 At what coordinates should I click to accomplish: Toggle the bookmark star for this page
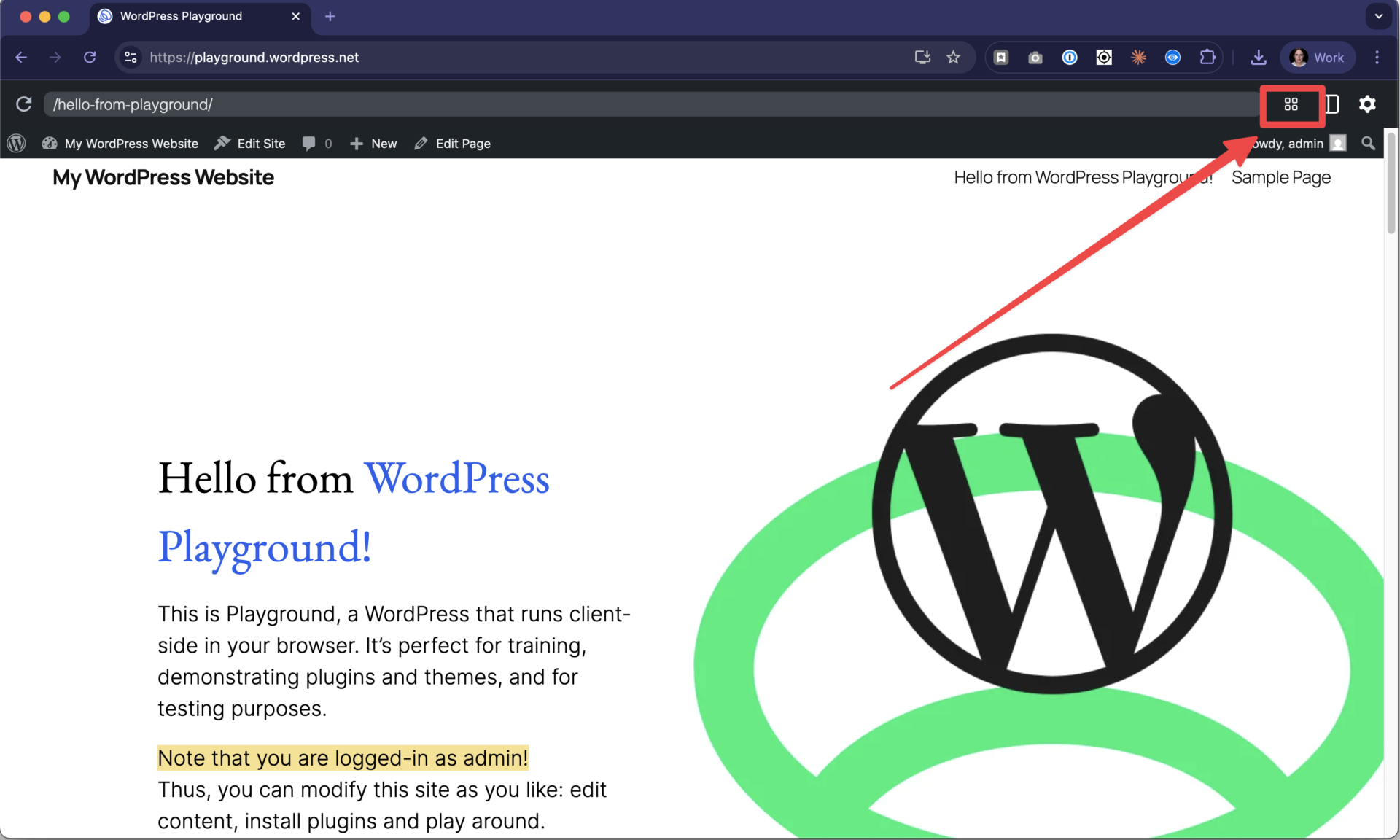(x=953, y=57)
